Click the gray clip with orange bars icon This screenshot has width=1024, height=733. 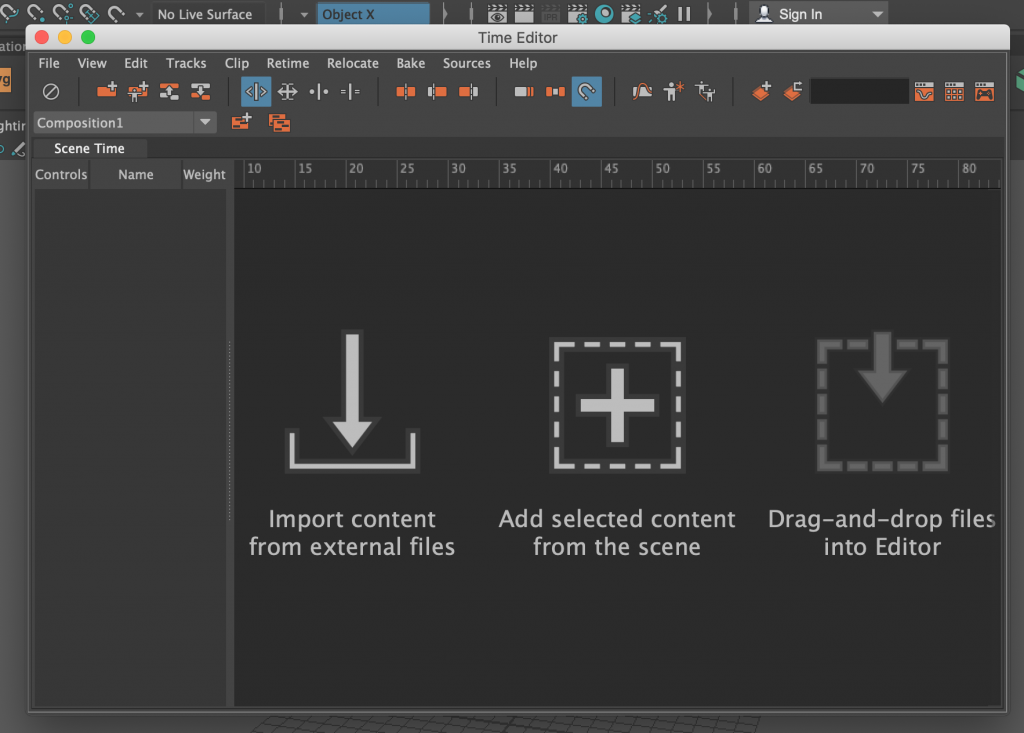[x=524, y=91]
